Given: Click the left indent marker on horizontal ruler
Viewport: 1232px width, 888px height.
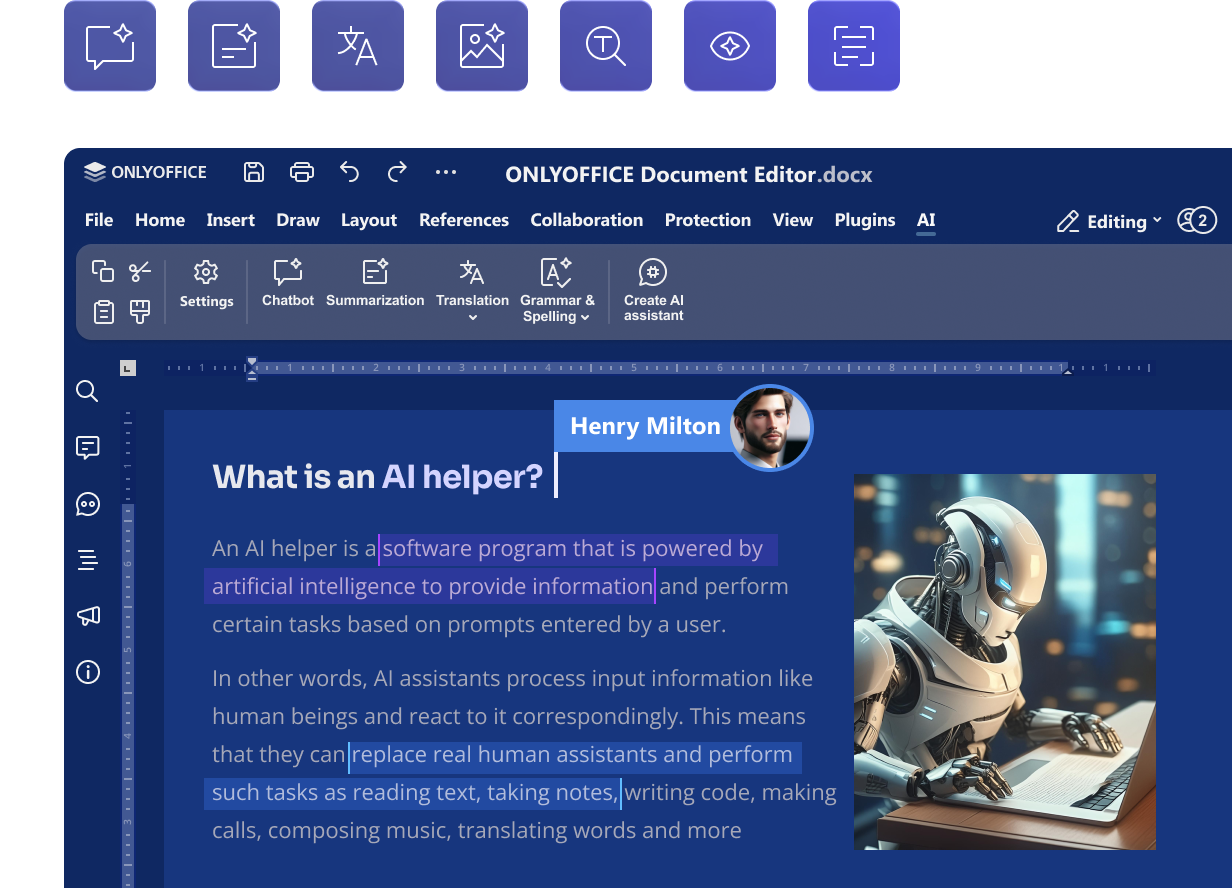Looking at the screenshot, I should 252,368.
